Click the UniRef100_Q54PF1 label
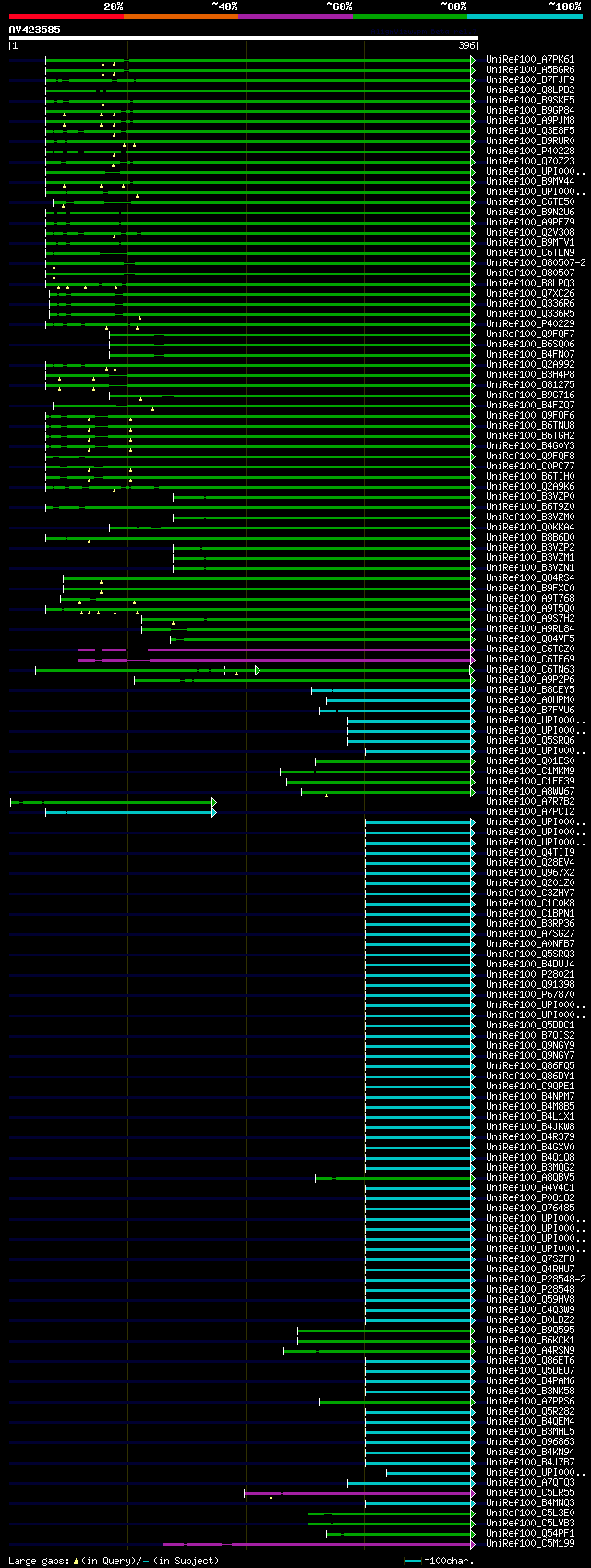Viewport: 591px width, 1568px height. (x=530, y=1534)
